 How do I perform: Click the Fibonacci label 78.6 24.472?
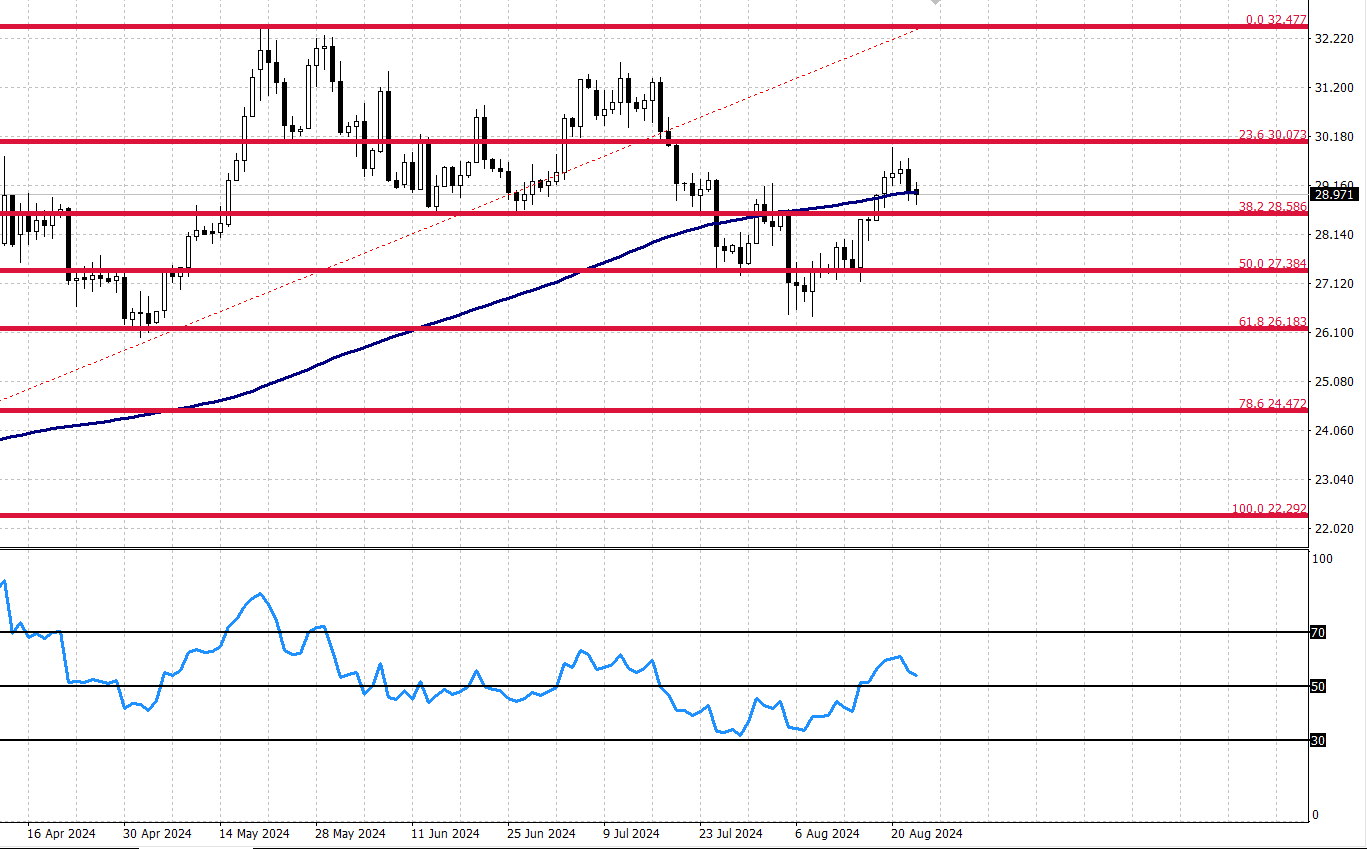click(1272, 403)
